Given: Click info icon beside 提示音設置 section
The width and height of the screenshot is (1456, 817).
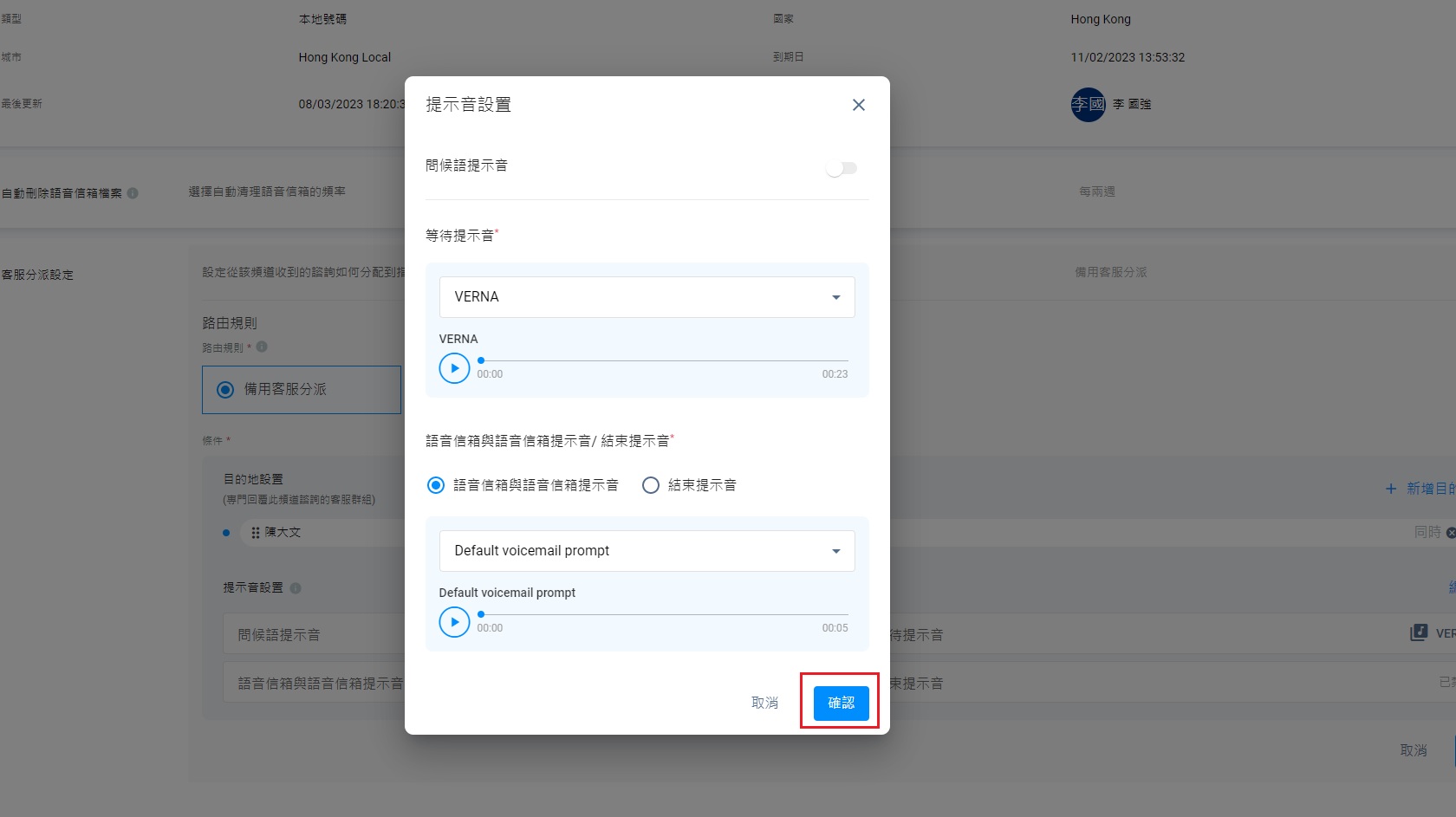Looking at the screenshot, I should coord(296,588).
